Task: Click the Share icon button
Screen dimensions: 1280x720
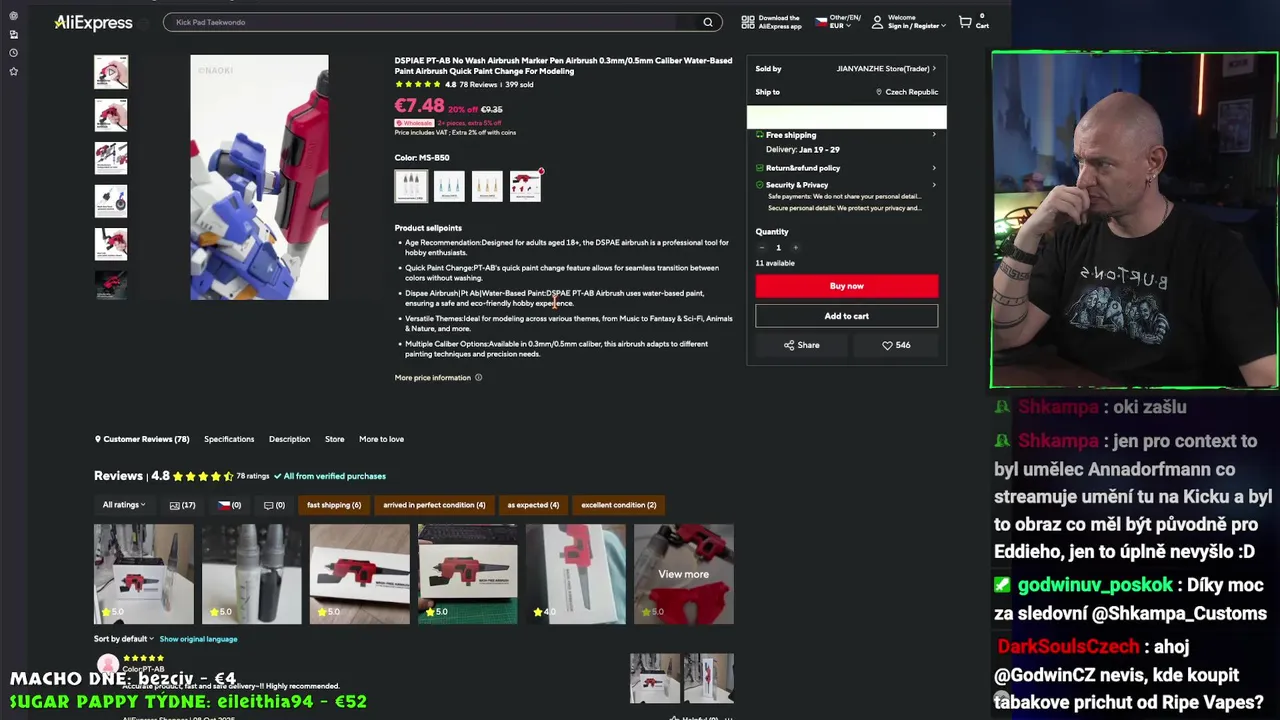Action: (x=802, y=345)
